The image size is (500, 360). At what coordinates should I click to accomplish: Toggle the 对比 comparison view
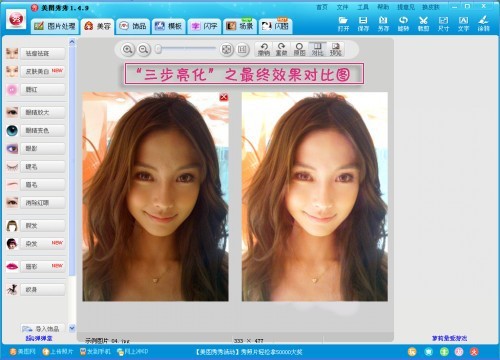(x=318, y=49)
